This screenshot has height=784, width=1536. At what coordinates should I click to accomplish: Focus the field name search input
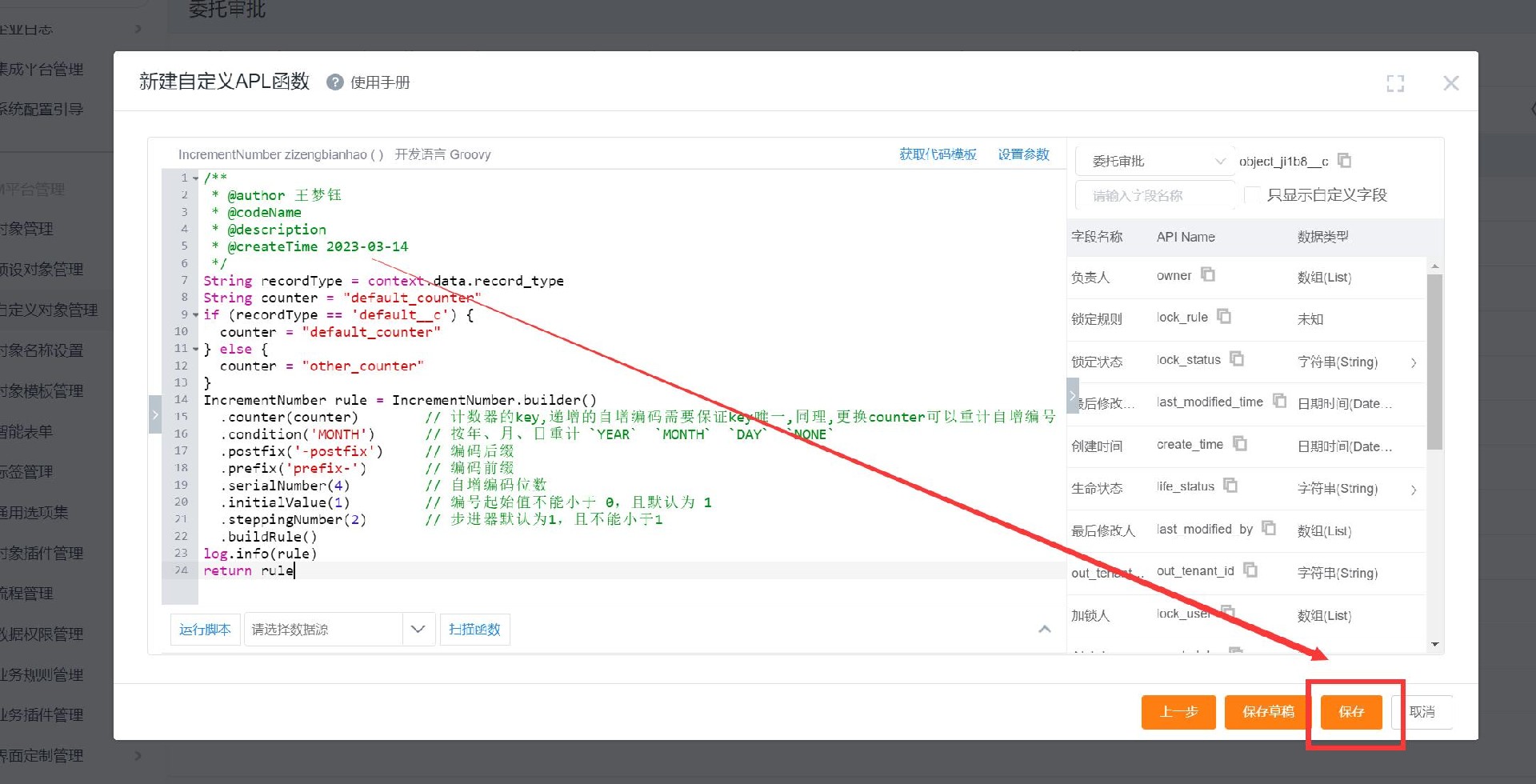pos(1154,196)
